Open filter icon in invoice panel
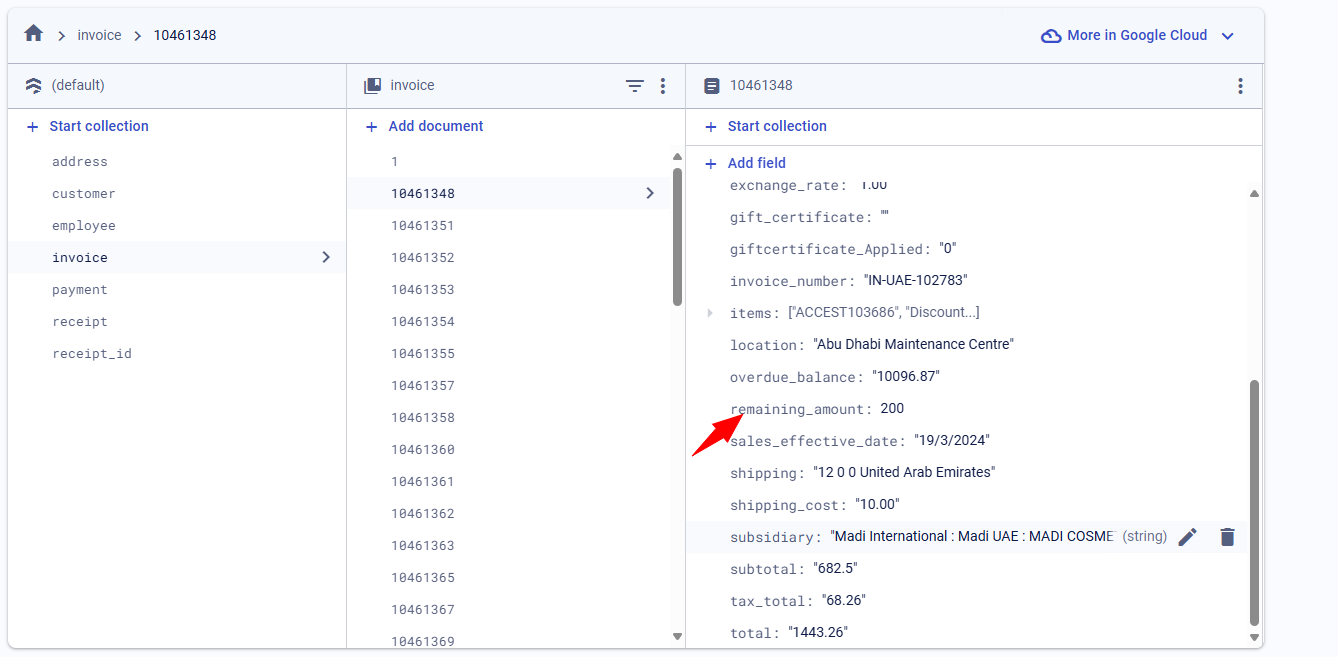Viewport: 1338px width, 657px height. (634, 86)
